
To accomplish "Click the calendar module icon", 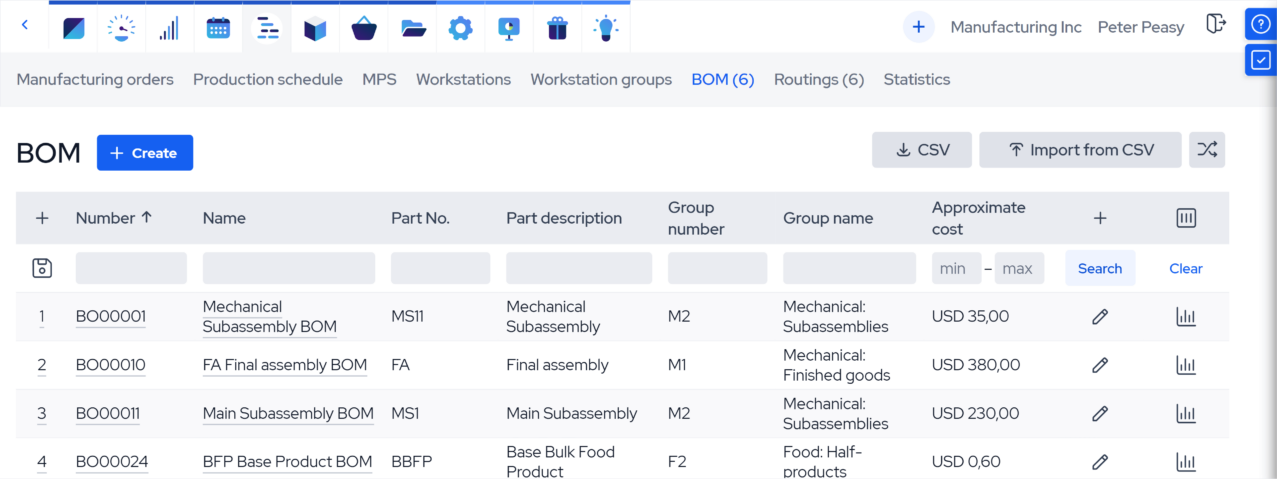I will click(218, 28).
